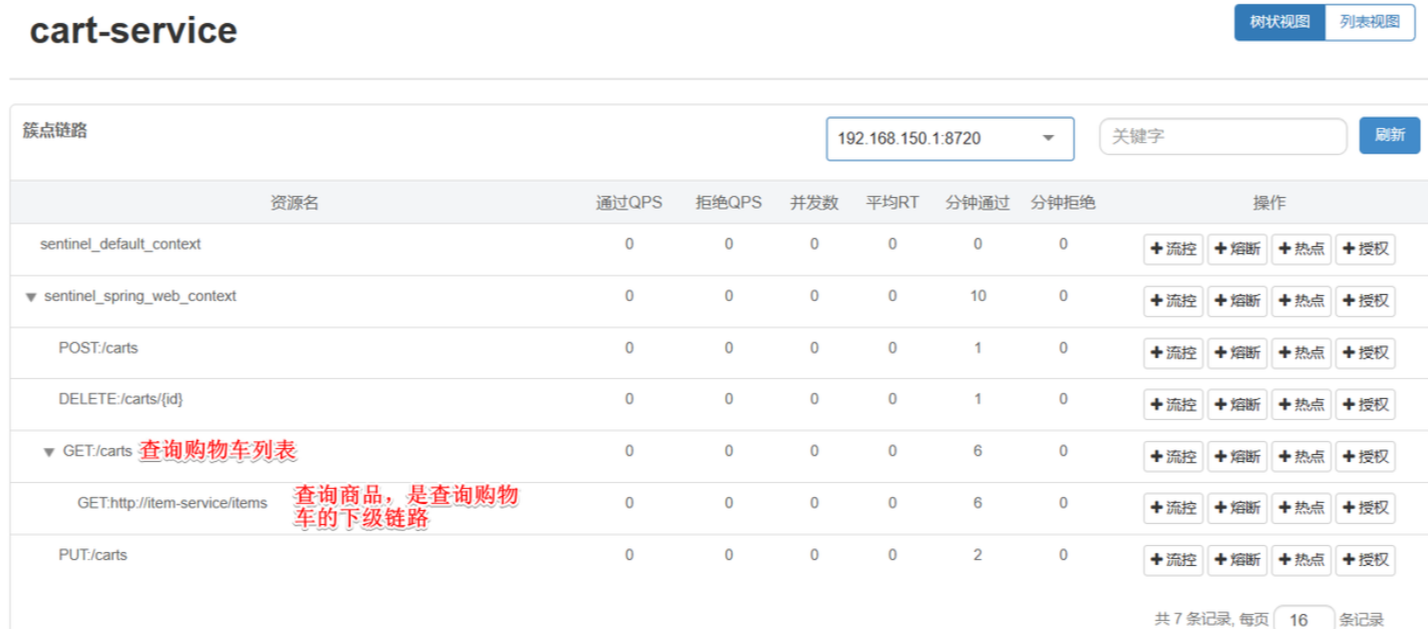Collapse the sentinel_spring_web_context node
The height and width of the screenshot is (629, 1428).
[31, 297]
